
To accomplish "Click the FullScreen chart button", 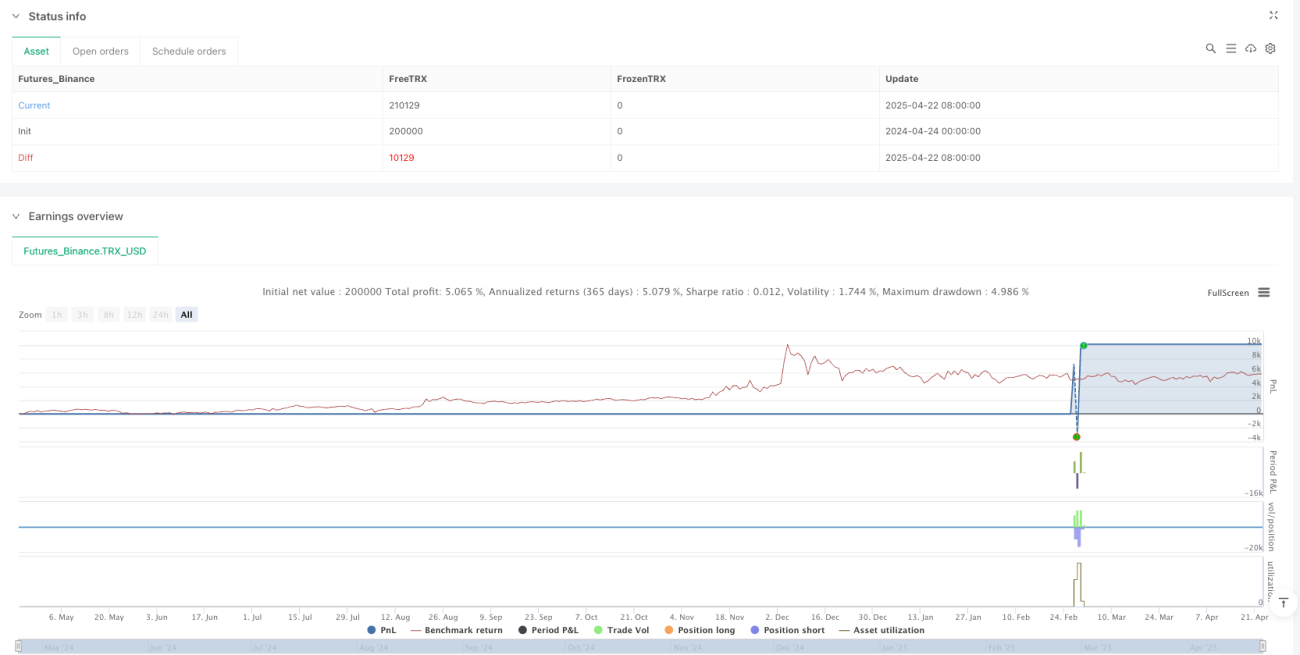I will tap(1228, 293).
